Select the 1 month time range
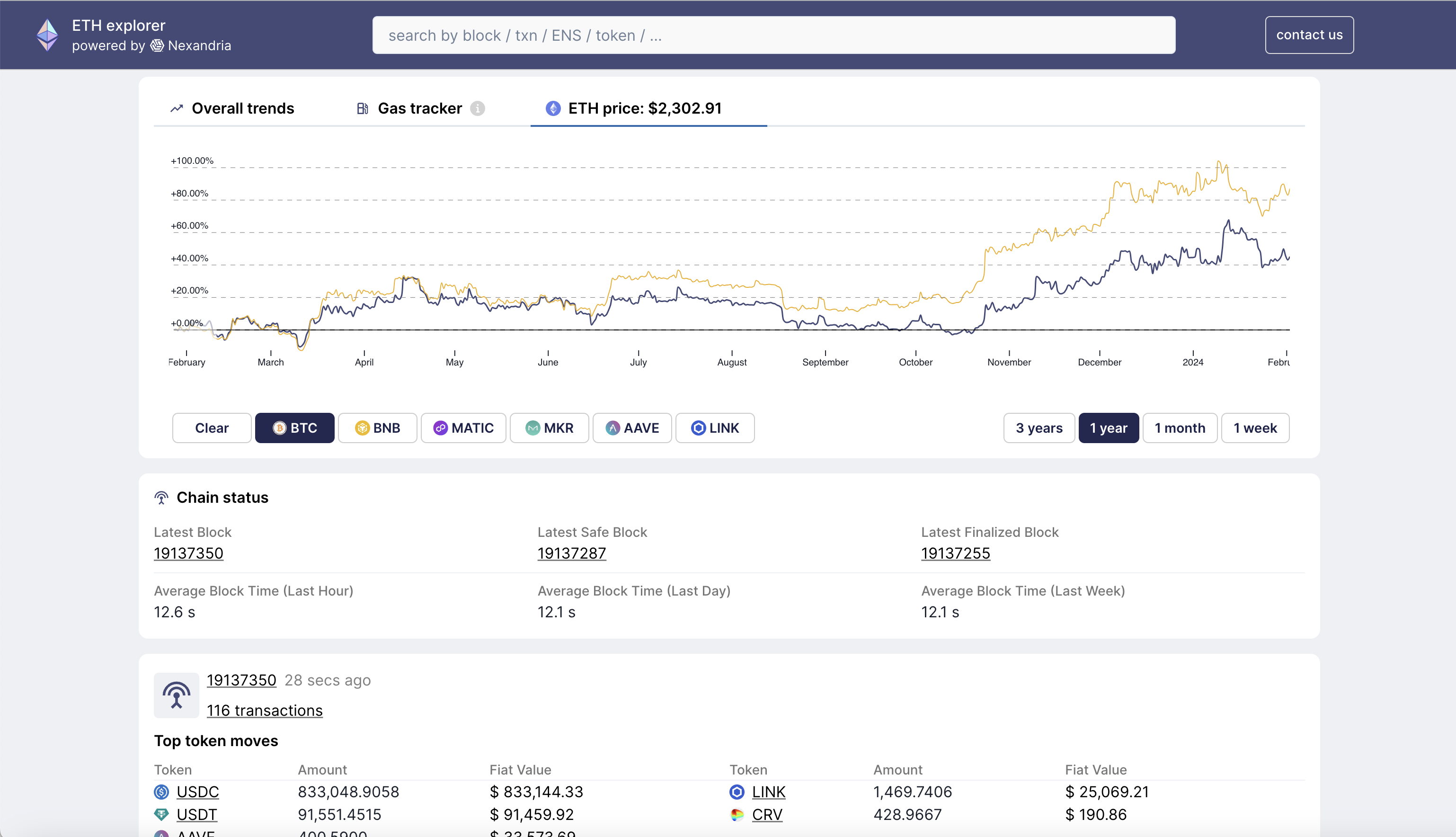The image size is (1456, 837). (x=1180, y=427)
